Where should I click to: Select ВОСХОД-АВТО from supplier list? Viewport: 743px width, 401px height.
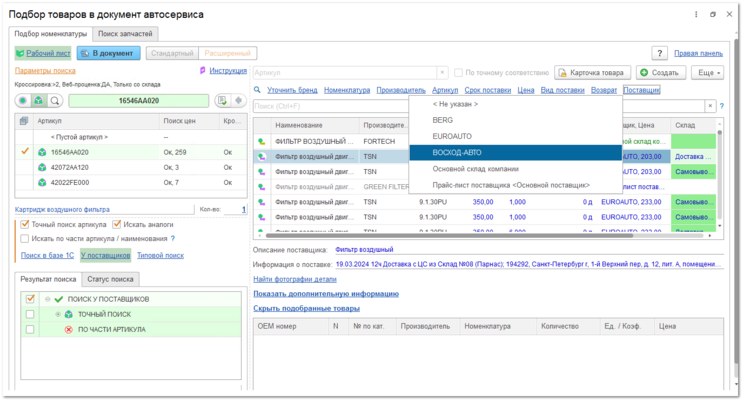click(516, 153)
